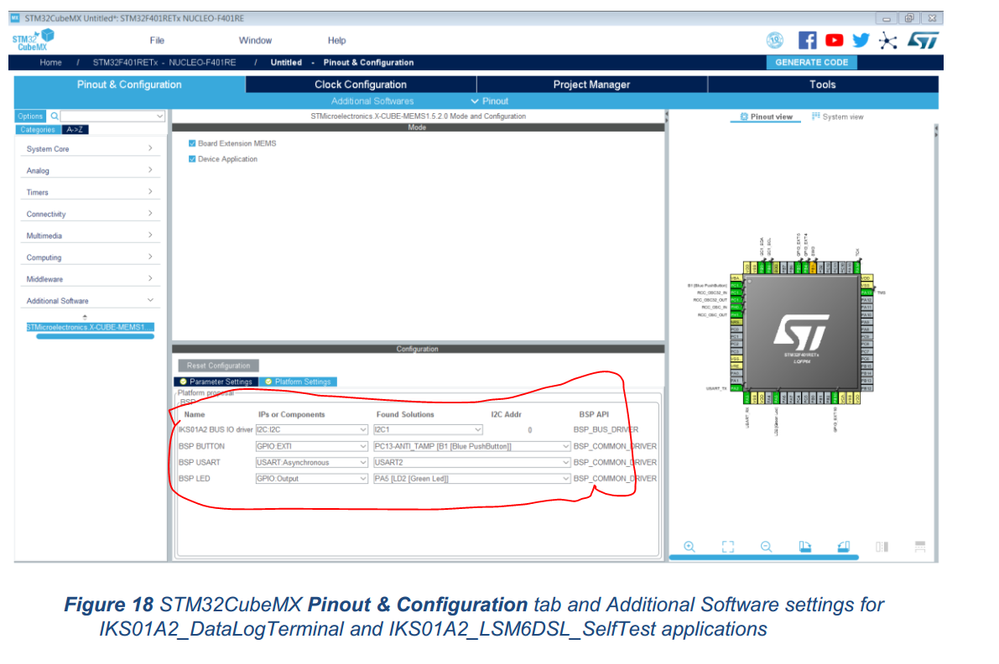Viewport: 999px width, 664px height.
Task: Switch to the Pinout view tab
Action: pyautogui.click(x=766, y=117)
